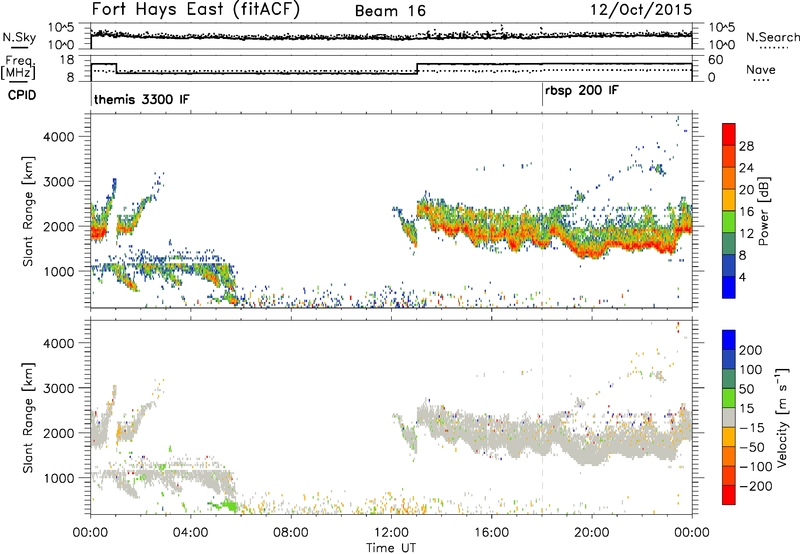Viewport: 800px width, 554px height.
Task: Click the dashed 18:00 CPID marker line in the power panel
Action: (542, 211)
